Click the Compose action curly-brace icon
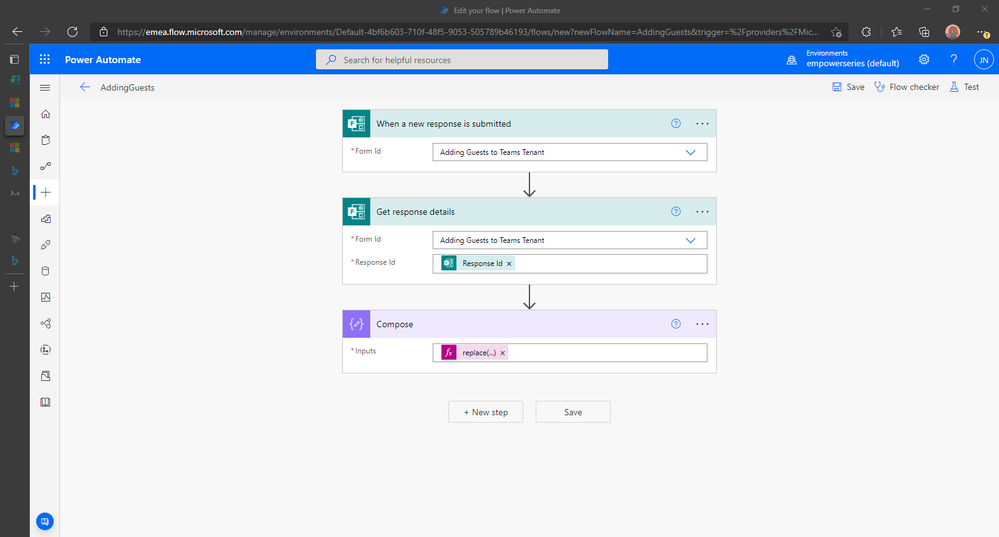Screen dimensions: 999x537 point(356,324)
